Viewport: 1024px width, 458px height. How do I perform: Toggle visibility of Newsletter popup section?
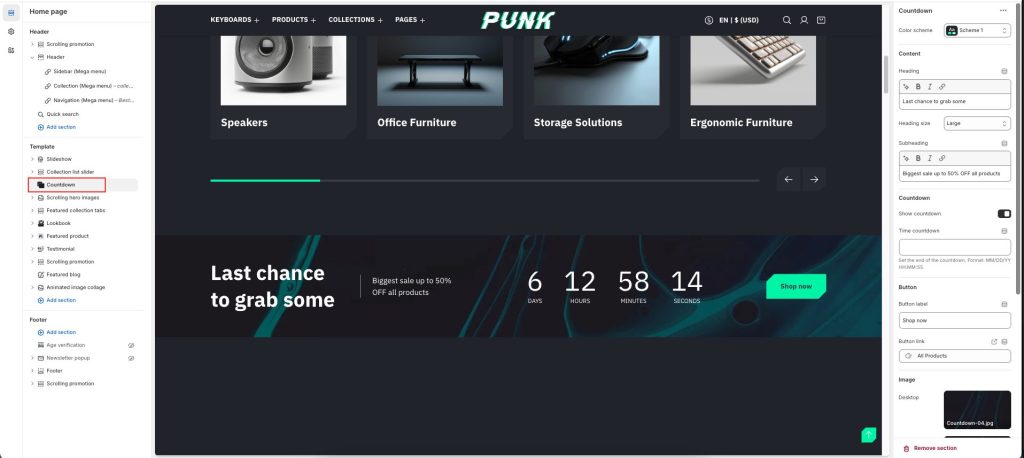(131, 358)
